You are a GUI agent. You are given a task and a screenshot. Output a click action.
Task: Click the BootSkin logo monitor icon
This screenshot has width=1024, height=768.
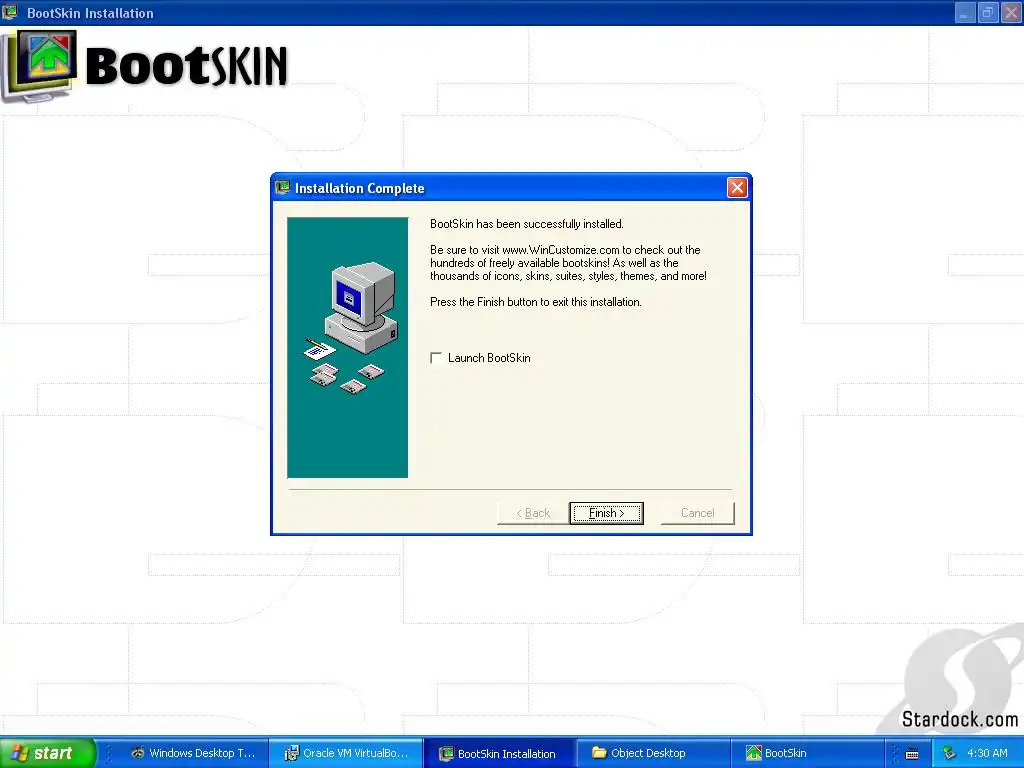coord(40,66)
